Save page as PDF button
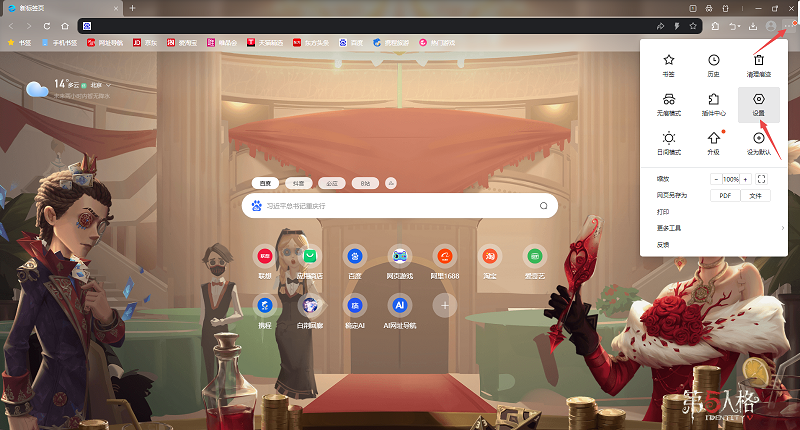 [x=725, y=195]
